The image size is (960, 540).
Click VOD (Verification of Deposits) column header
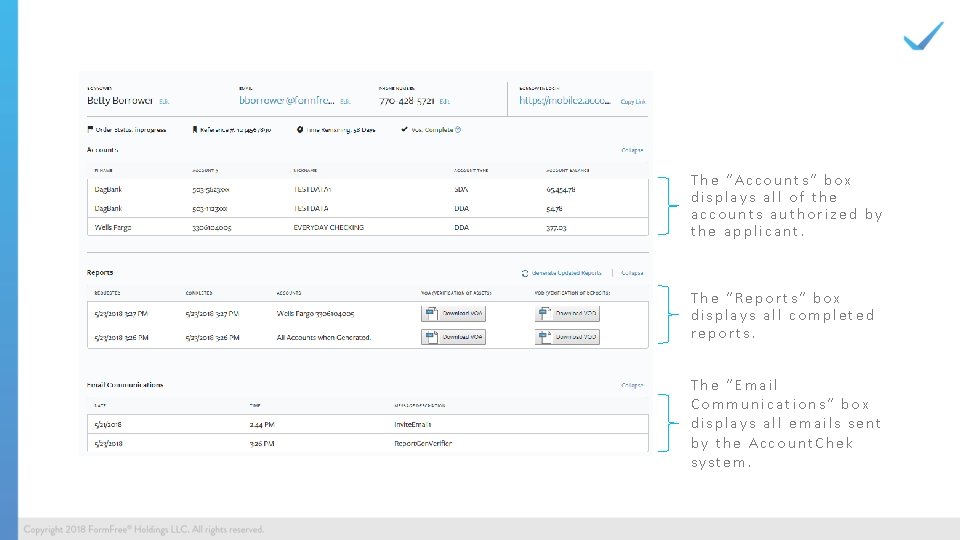coord(572,293)
